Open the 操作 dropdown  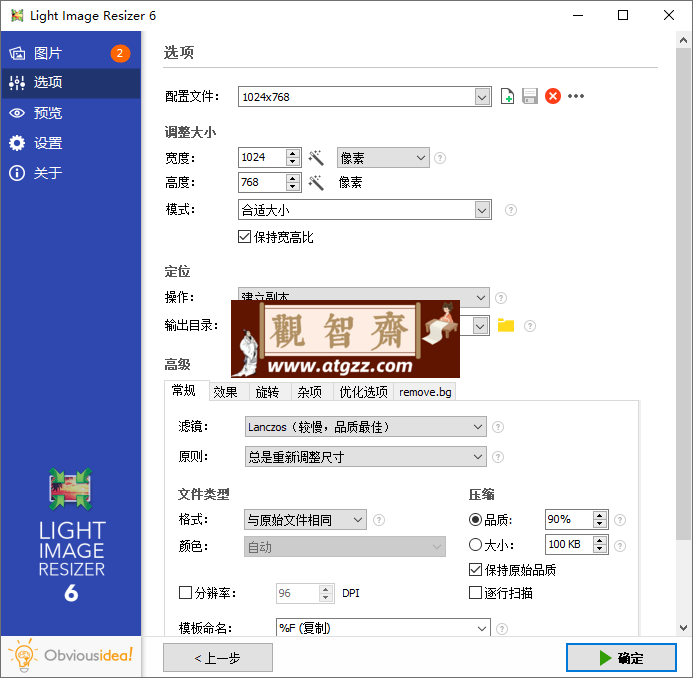coord(363,297)
